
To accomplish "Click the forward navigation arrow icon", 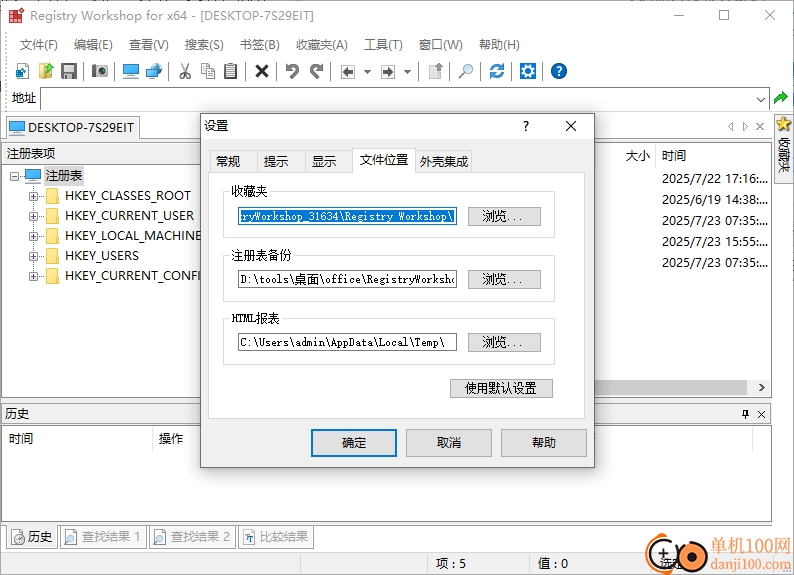I will pyautogui.click(x=388, y=72).
